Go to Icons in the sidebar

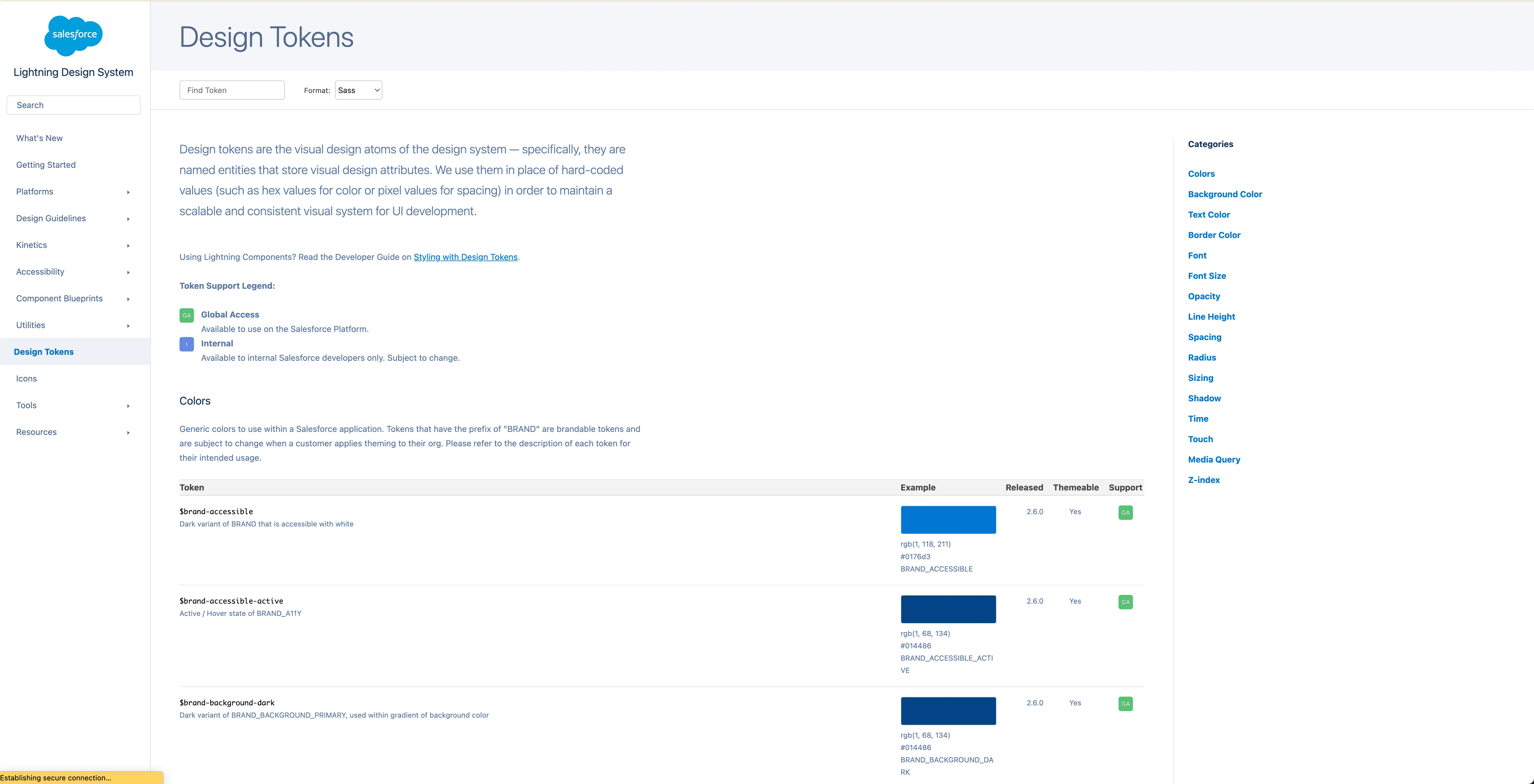[x=26, y=378]
